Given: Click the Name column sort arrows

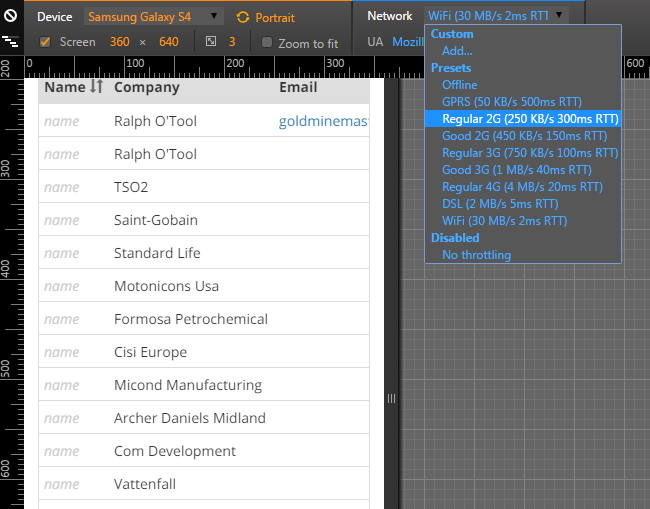Looking at the screenshot, I should 96,87.
